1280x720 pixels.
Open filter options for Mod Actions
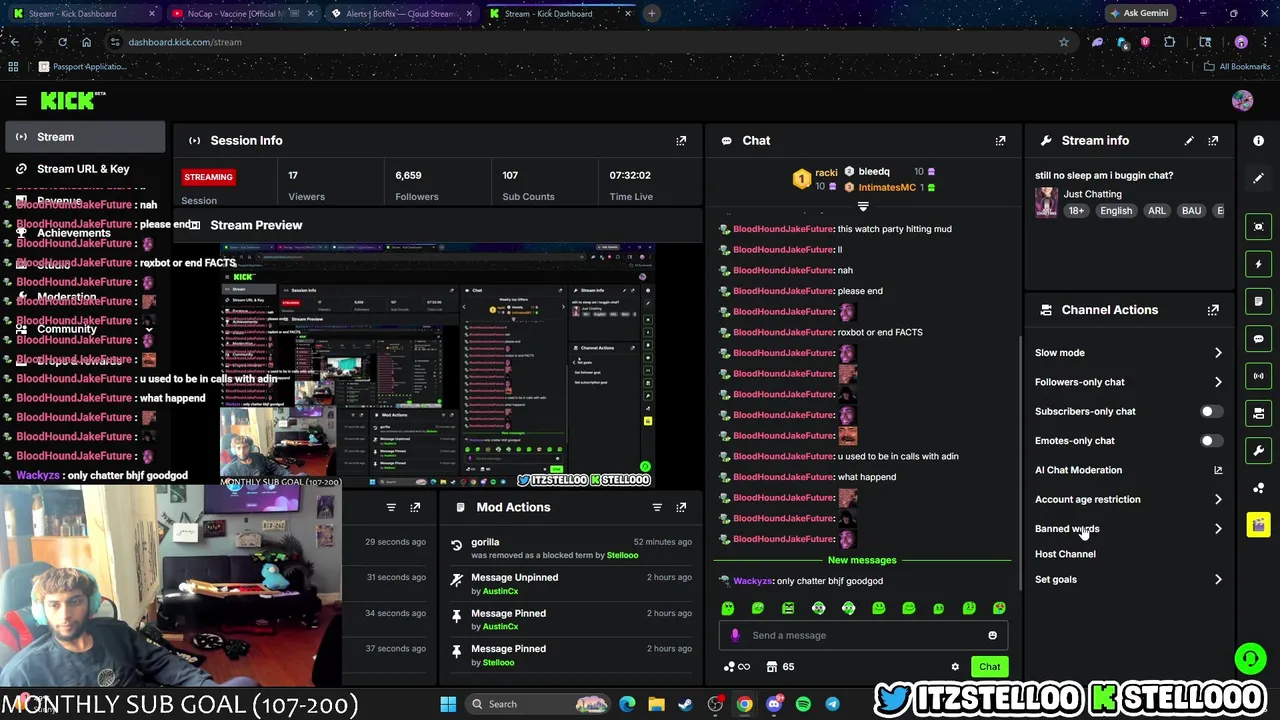pyautogui.click(x=657, y=507)
